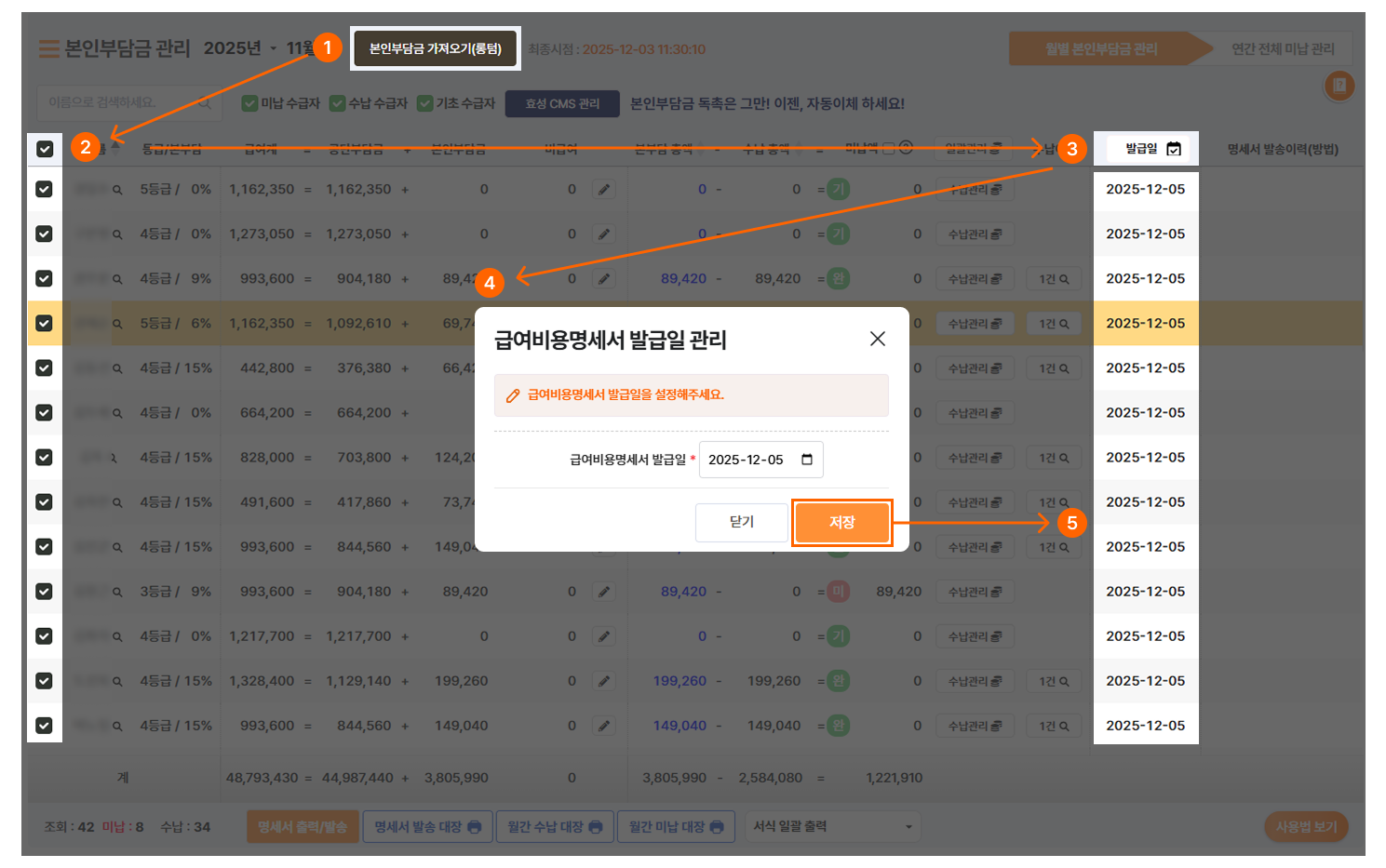Open the 서식 일괄 출력 dropdown

[x=832, y=827]
